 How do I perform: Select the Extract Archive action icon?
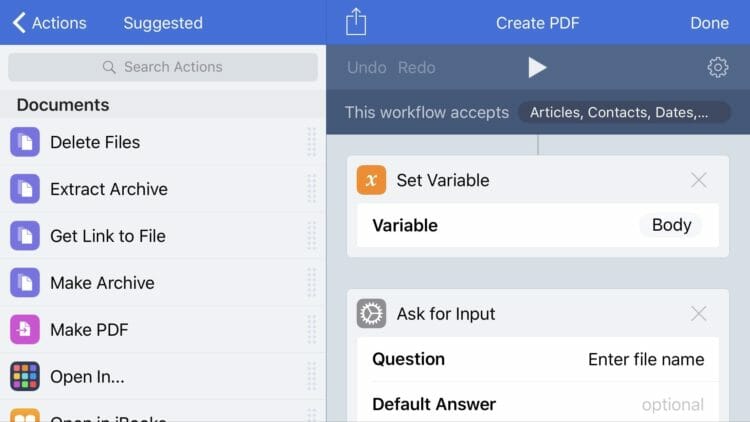pos(25,189)
